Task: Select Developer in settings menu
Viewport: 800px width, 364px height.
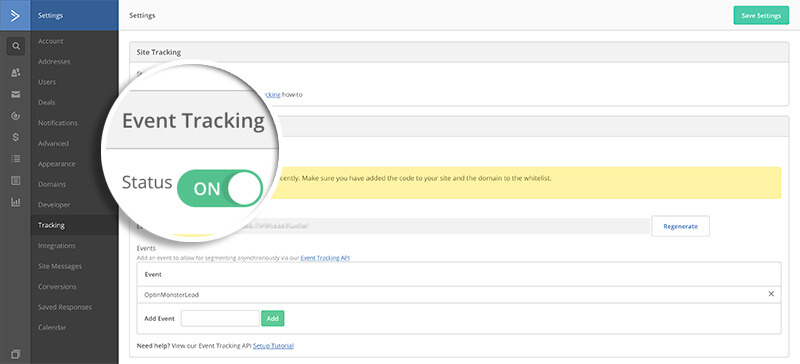Action: (x=54, y=205)
